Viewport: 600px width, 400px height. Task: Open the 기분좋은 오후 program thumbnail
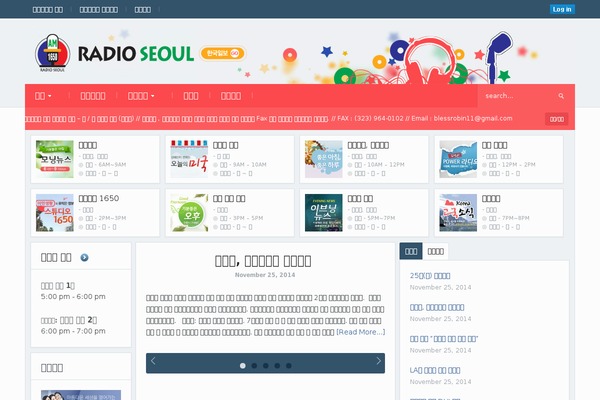pos(189,212)
